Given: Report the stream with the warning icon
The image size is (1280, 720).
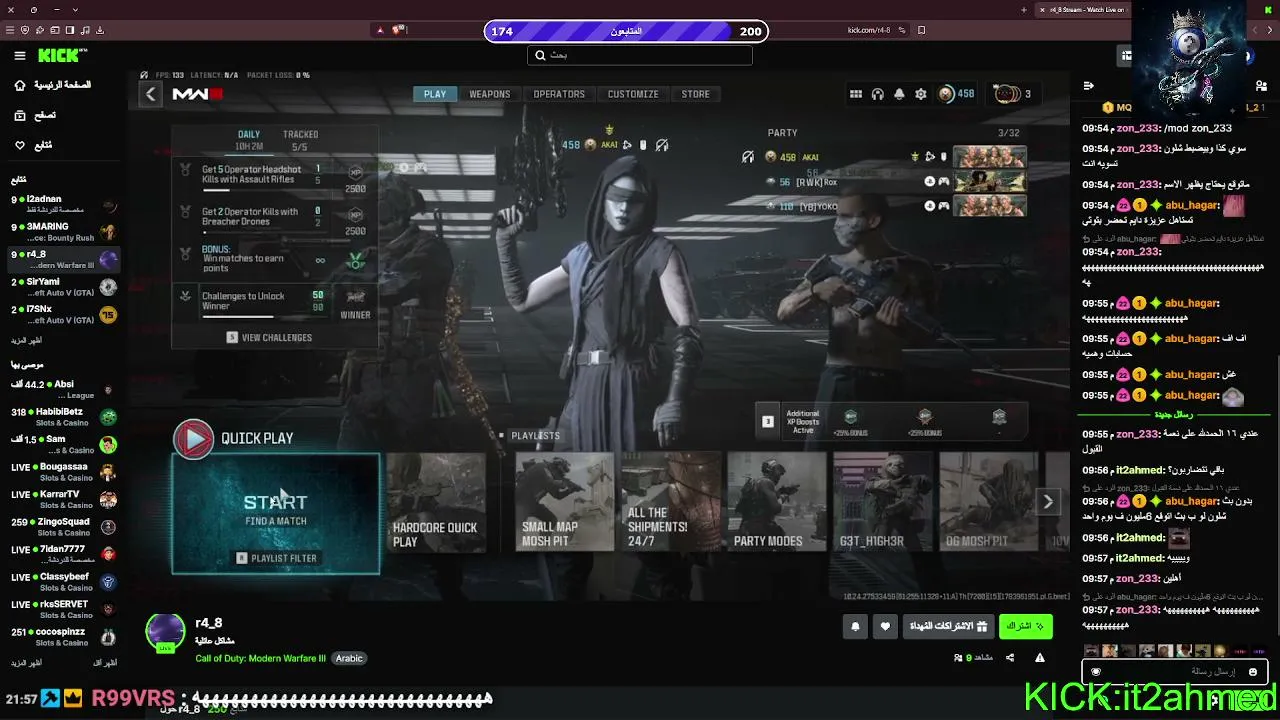Looking at the screenshot, I should click(x=1040, y=657).
